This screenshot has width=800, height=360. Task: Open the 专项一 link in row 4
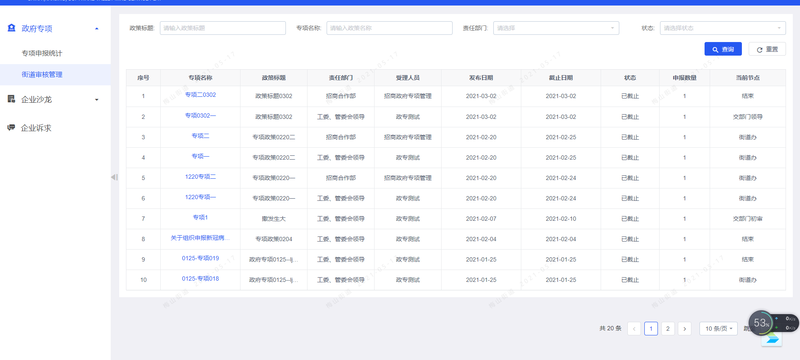click(201, 156)
